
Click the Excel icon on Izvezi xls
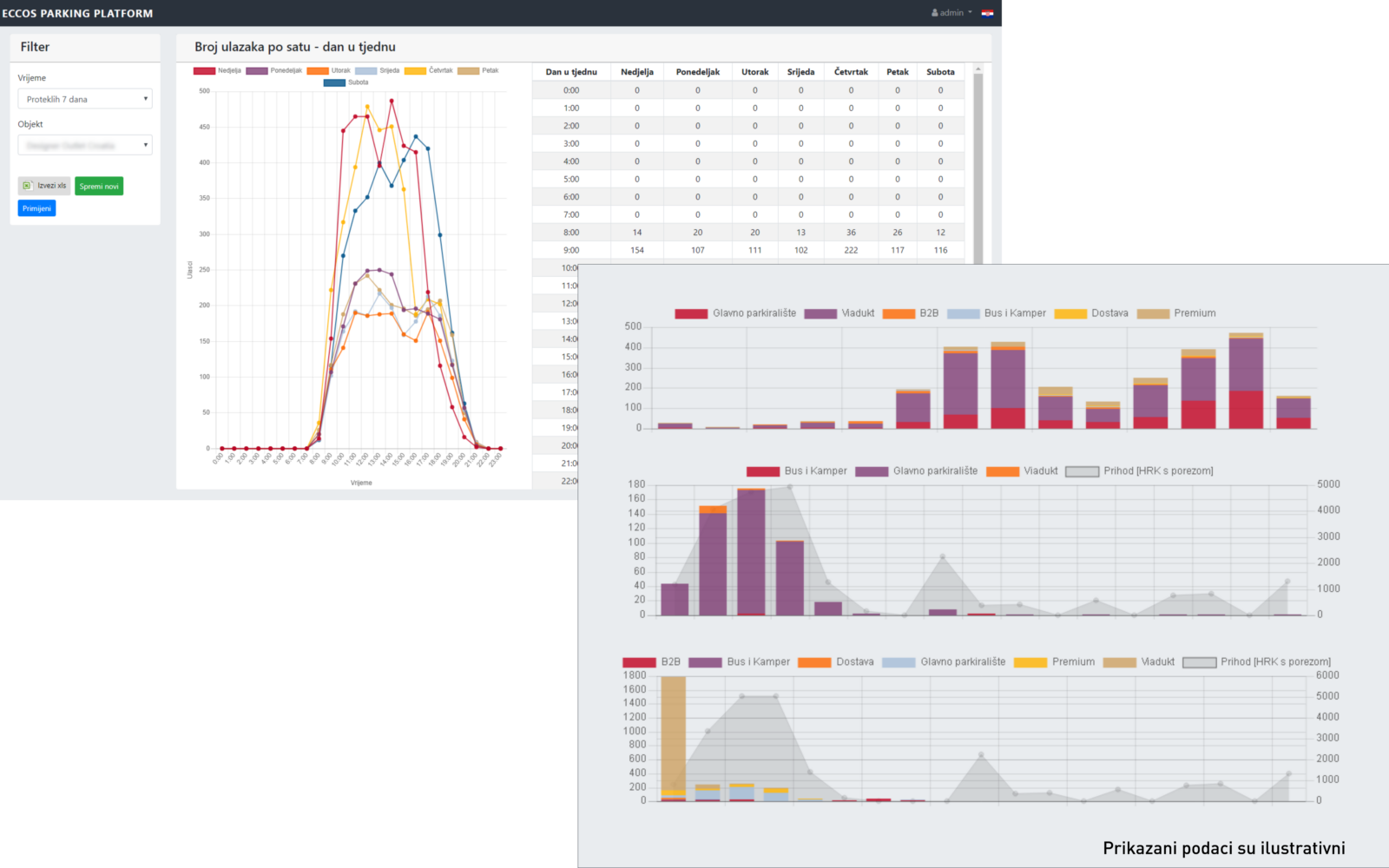tap(28, 186)
